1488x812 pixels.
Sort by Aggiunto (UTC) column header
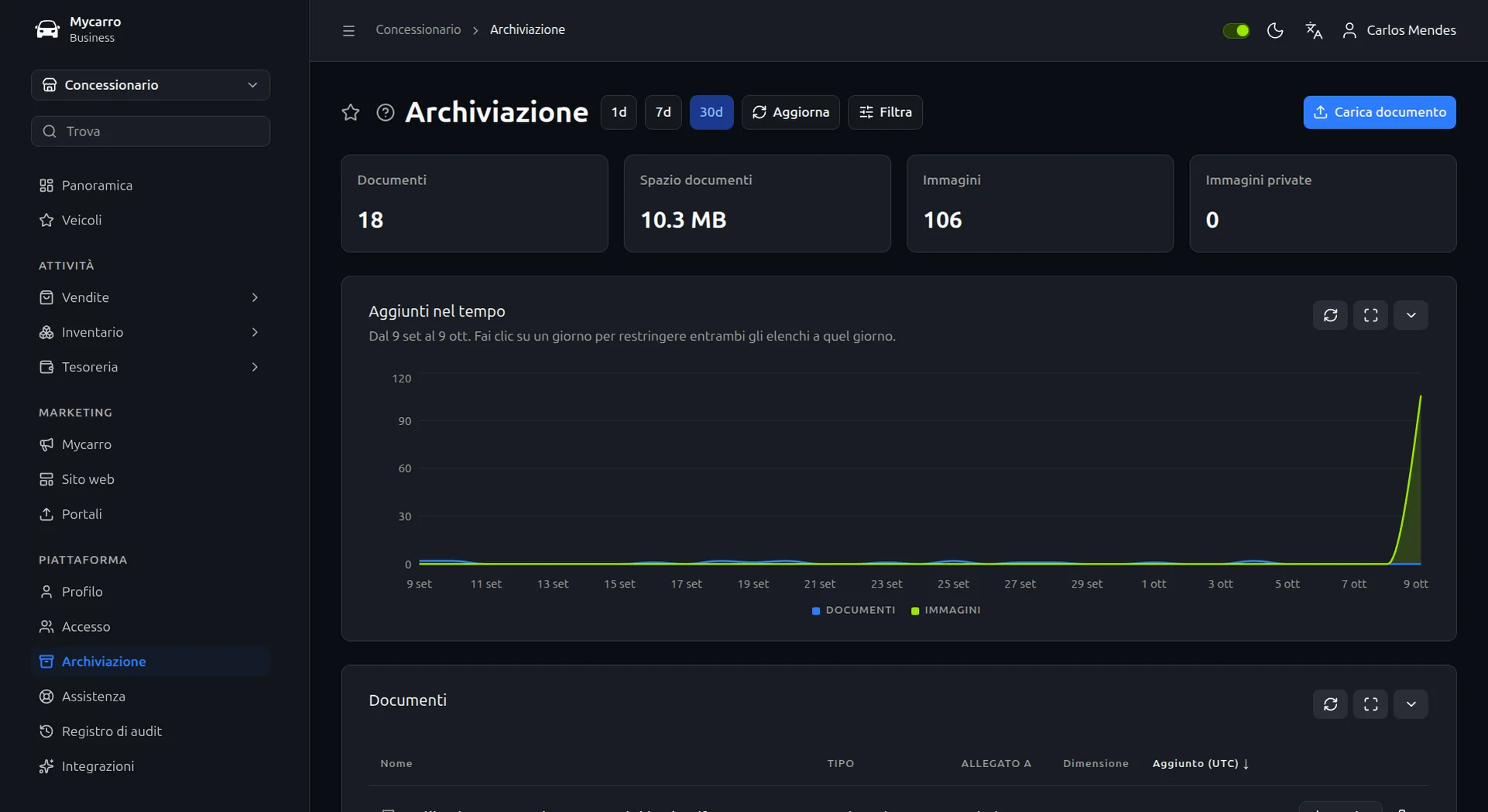[1200, 763]
